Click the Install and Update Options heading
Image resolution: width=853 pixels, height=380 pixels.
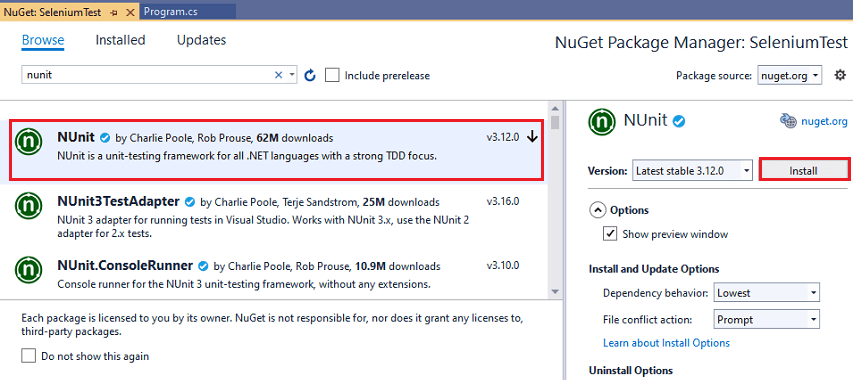pyautogui.click(x=654, y=269)
